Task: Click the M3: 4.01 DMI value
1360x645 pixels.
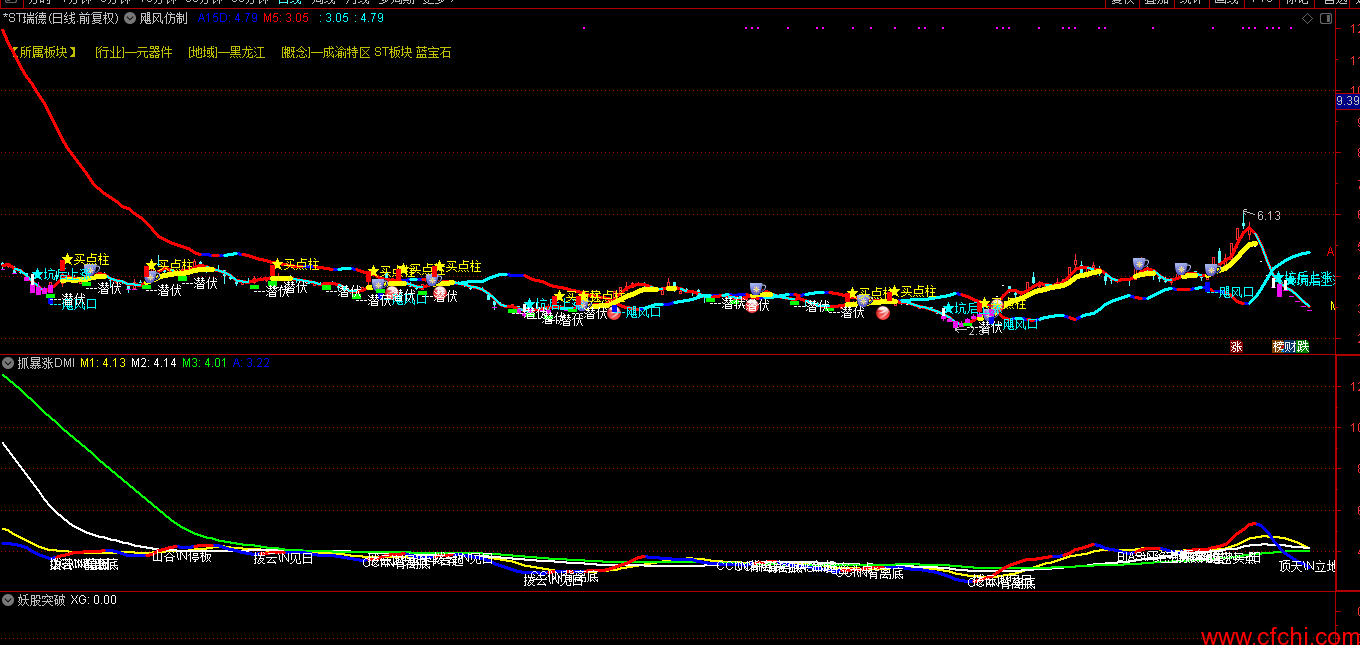Action: (204, 362)
